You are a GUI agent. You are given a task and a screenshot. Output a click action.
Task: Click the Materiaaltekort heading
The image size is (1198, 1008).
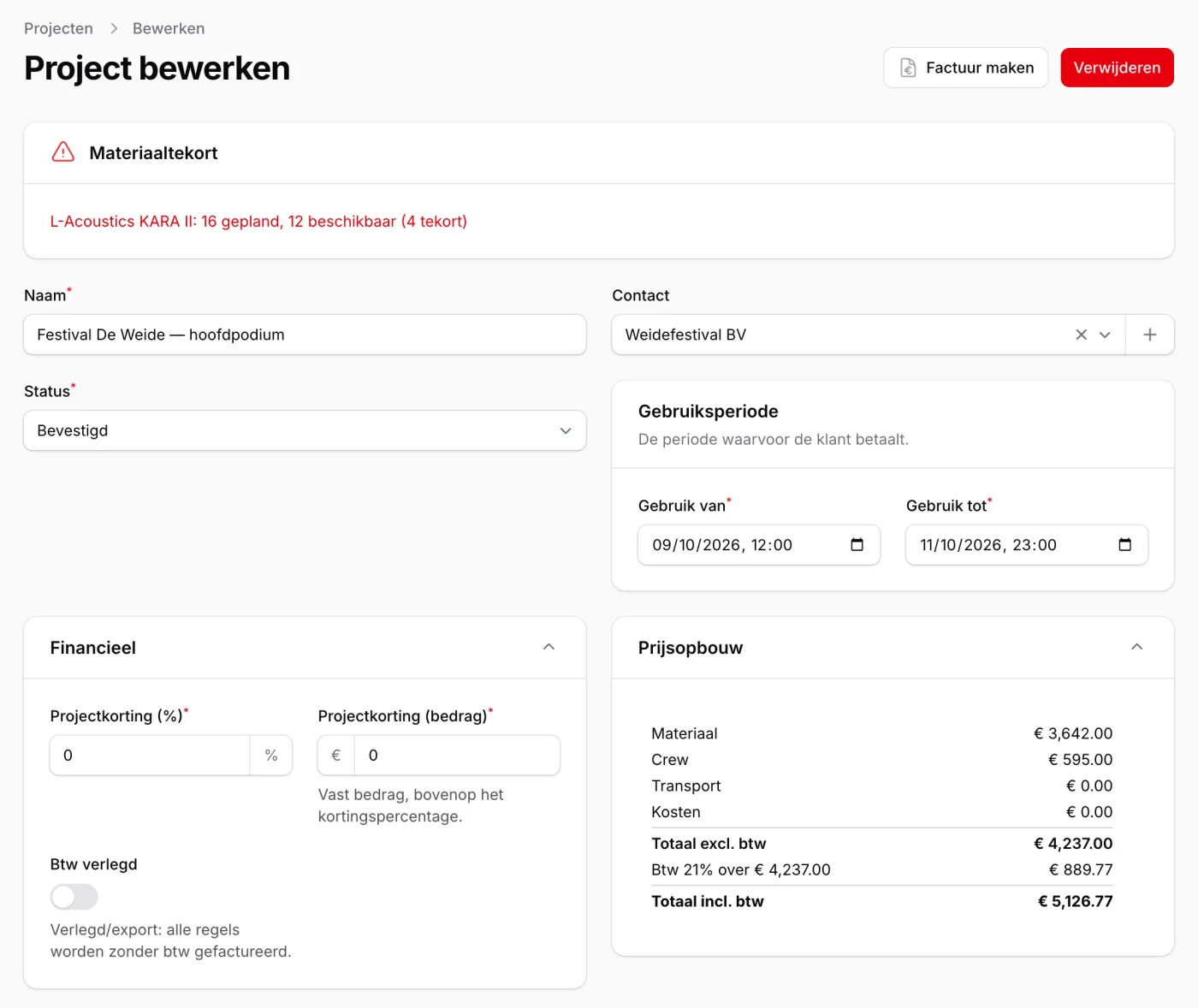pyautogui.click(x=153, y=152)
